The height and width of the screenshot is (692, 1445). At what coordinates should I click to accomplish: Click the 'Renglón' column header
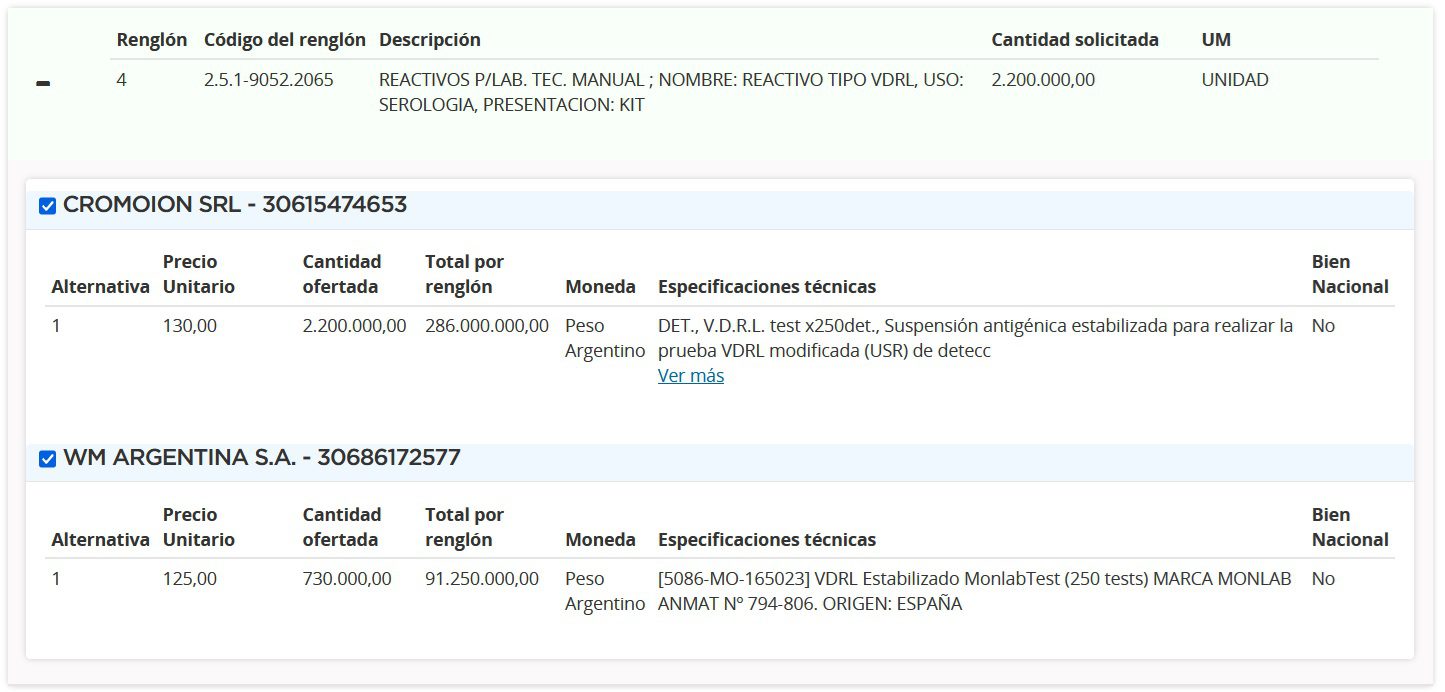[x=151, y=40]
